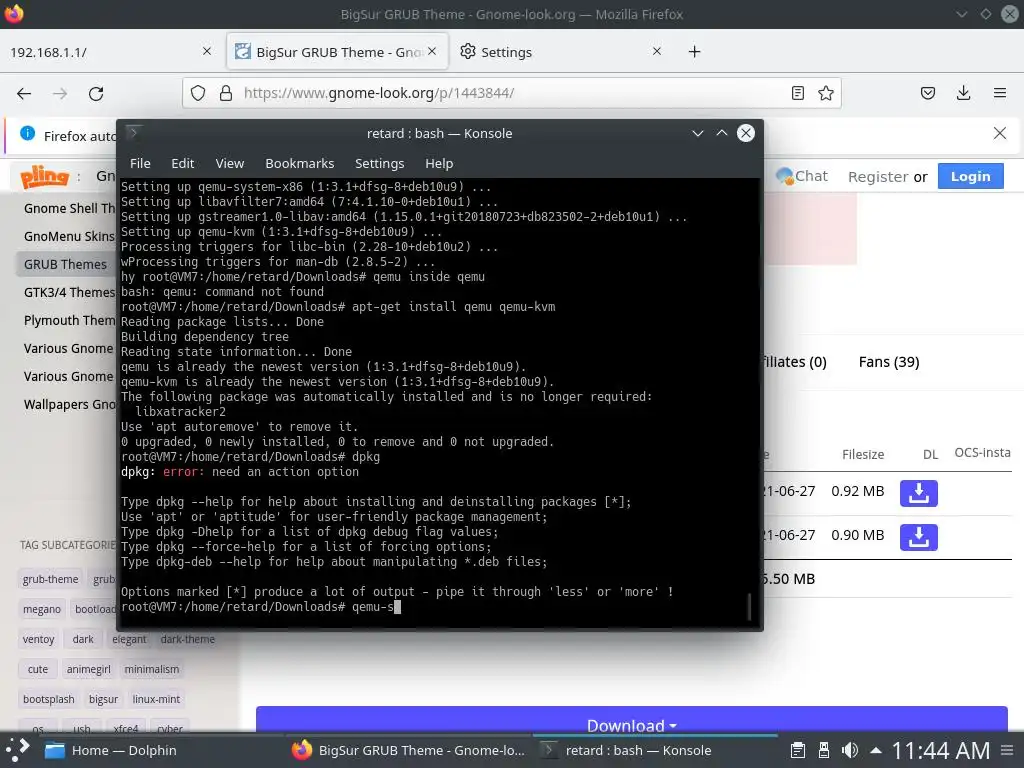Screen dimensions: 1024x768
Task: Open the Konsole File menu
Action: point(140,163)
